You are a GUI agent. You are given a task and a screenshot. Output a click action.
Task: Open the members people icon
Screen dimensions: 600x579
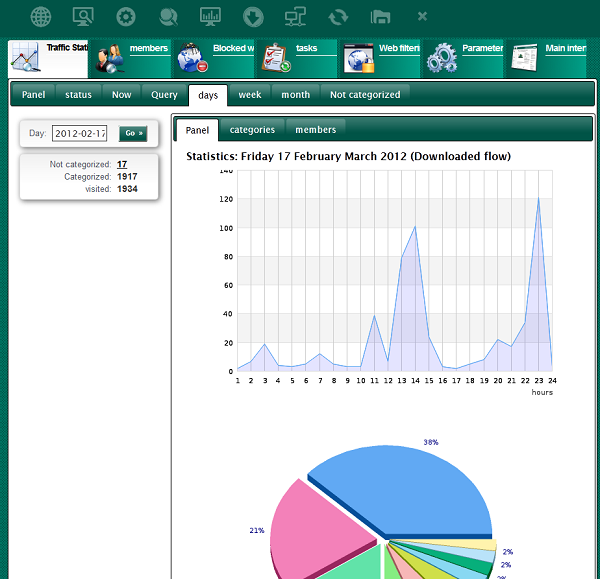109,58
